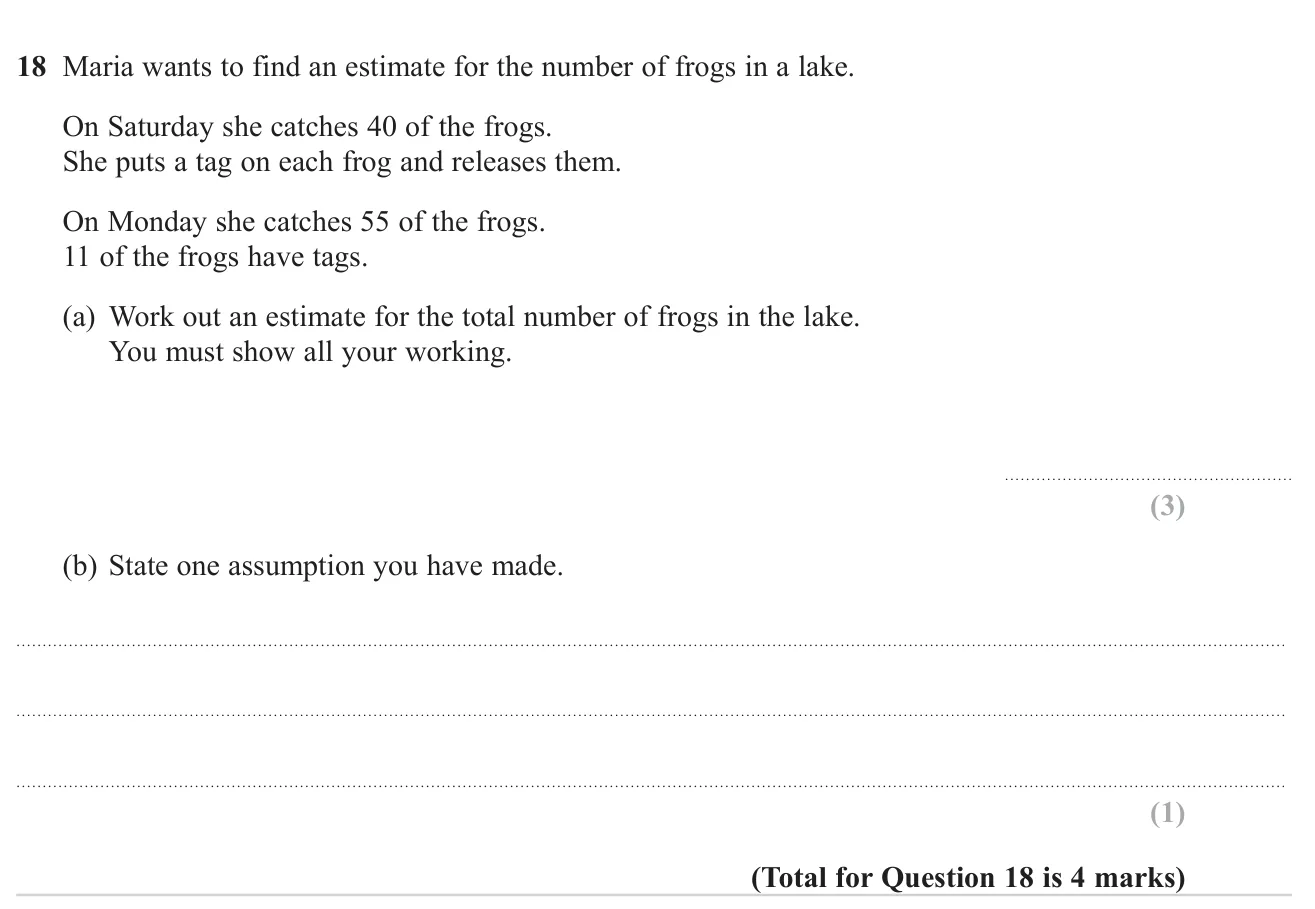Click the text "You must show all your working."

click(310, 353)
